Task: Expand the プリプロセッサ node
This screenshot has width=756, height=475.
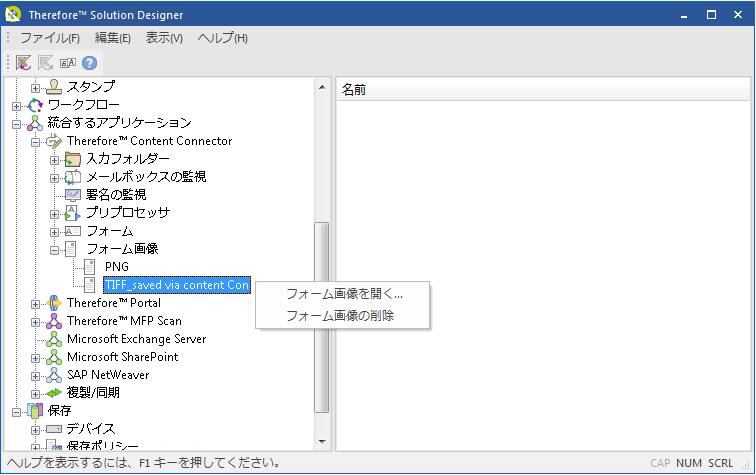Action: point(54,214)
